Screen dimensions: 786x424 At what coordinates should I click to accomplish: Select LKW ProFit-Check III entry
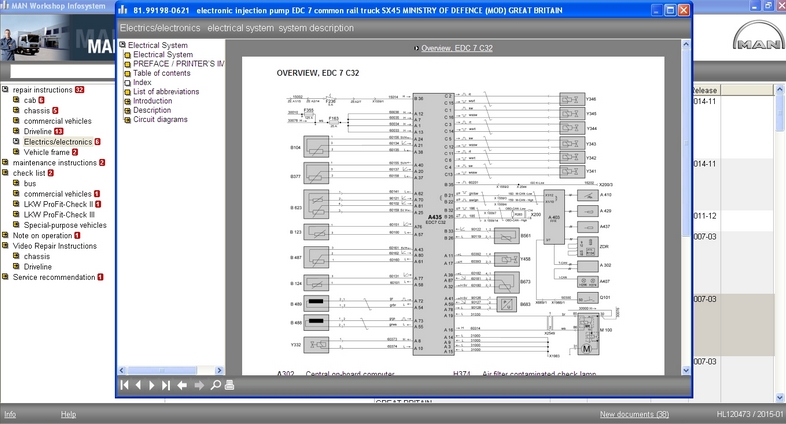(x=59, y=215)
